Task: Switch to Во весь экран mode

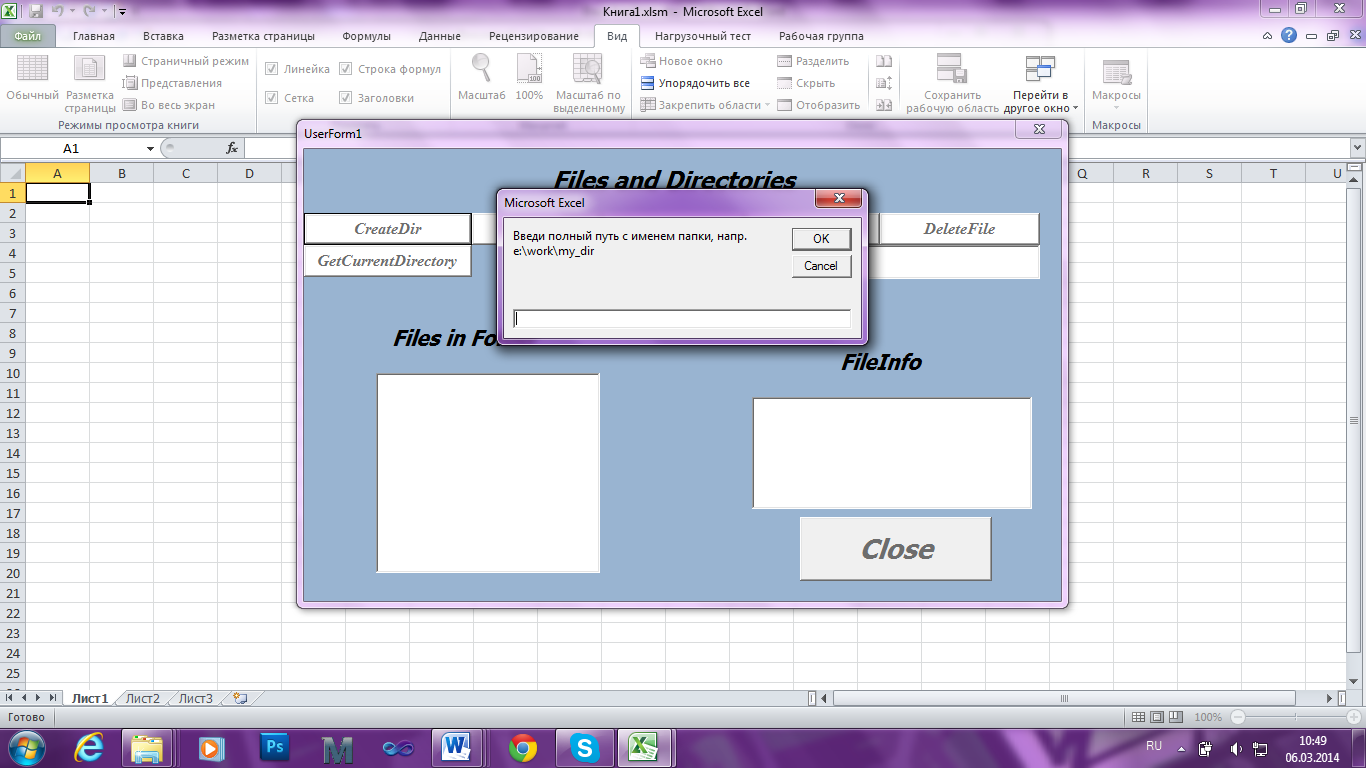Action: (169, 105)
